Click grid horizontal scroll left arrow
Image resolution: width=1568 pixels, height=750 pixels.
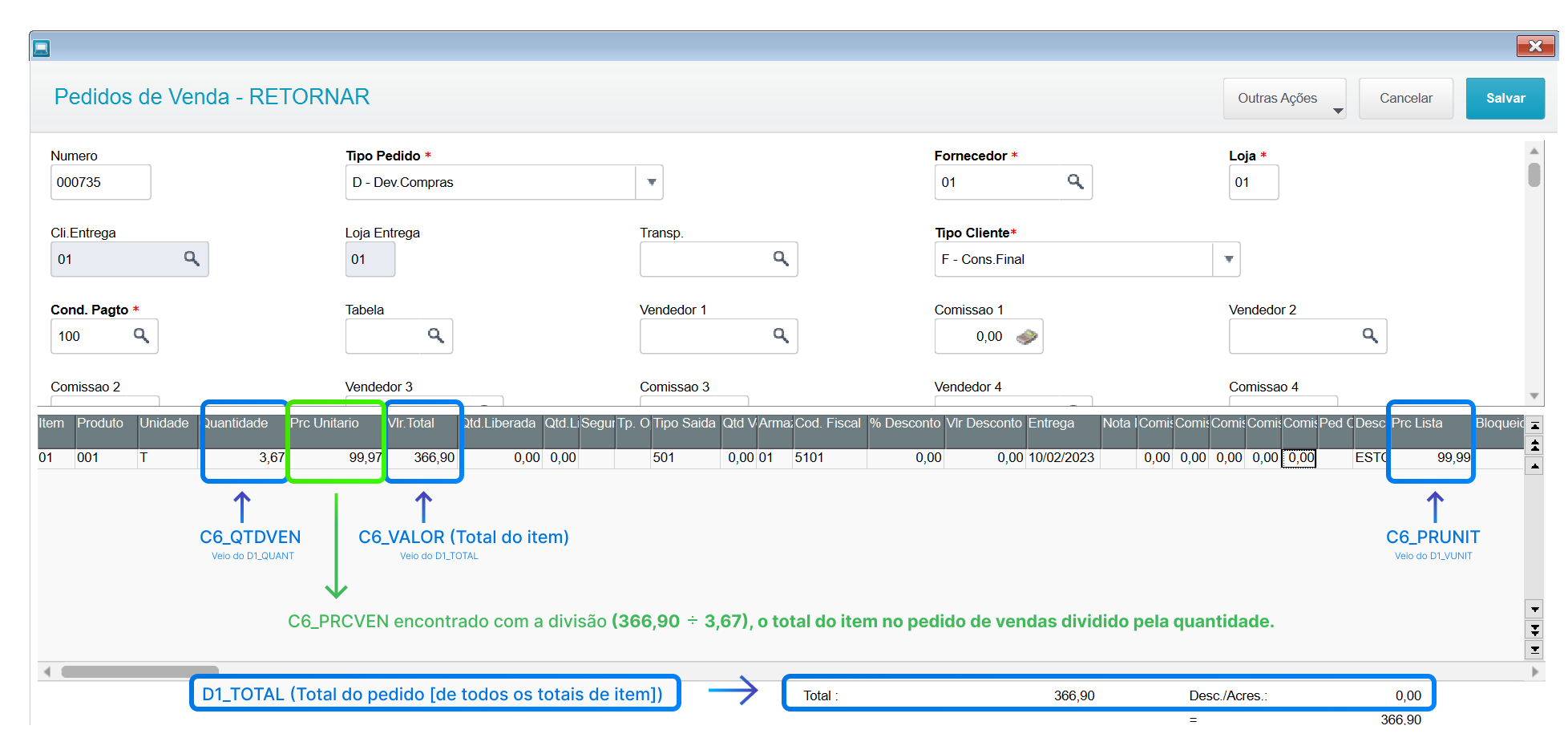tap(47, 671)
